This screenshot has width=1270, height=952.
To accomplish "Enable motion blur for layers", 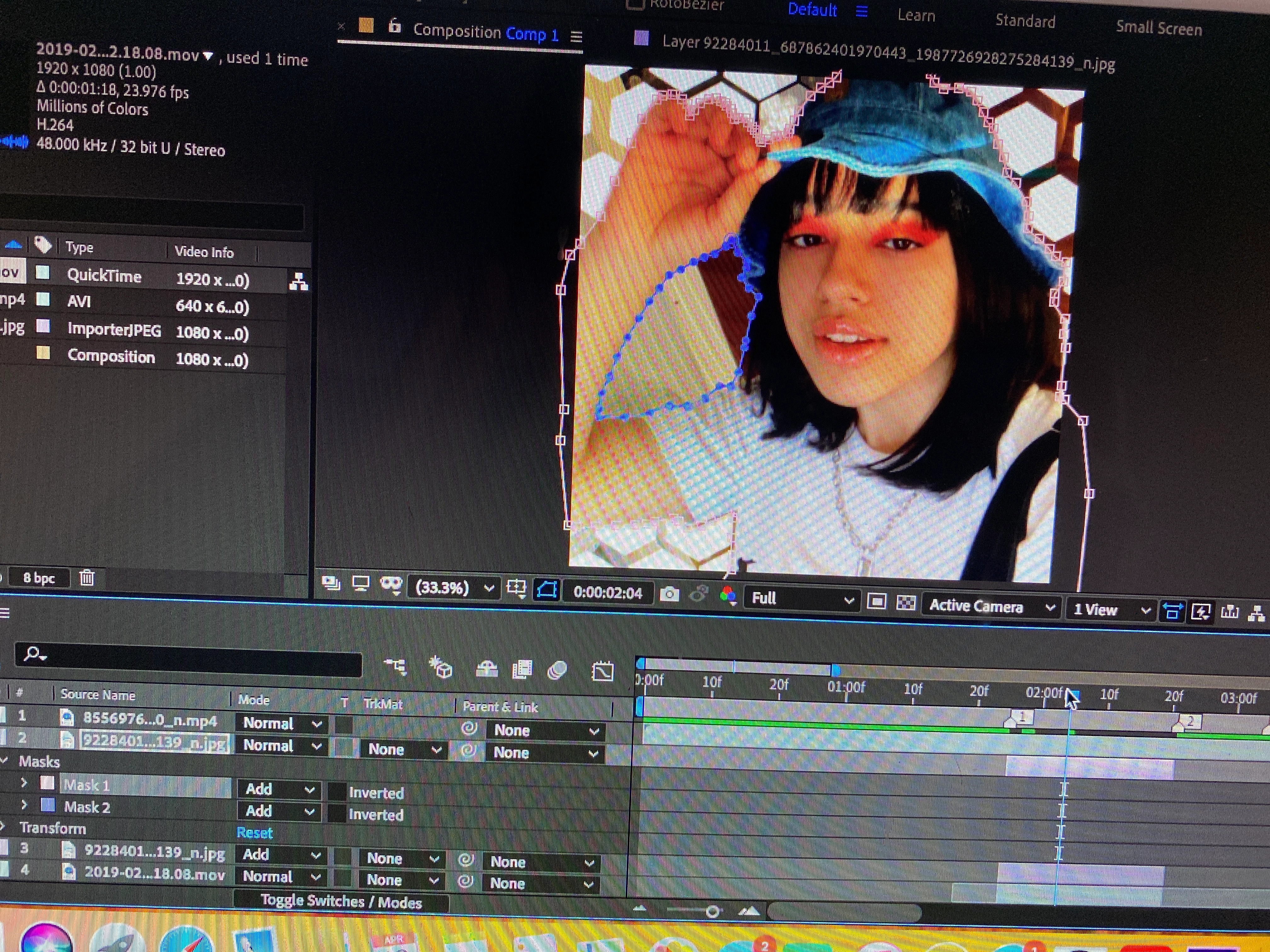I will point(557,670).
